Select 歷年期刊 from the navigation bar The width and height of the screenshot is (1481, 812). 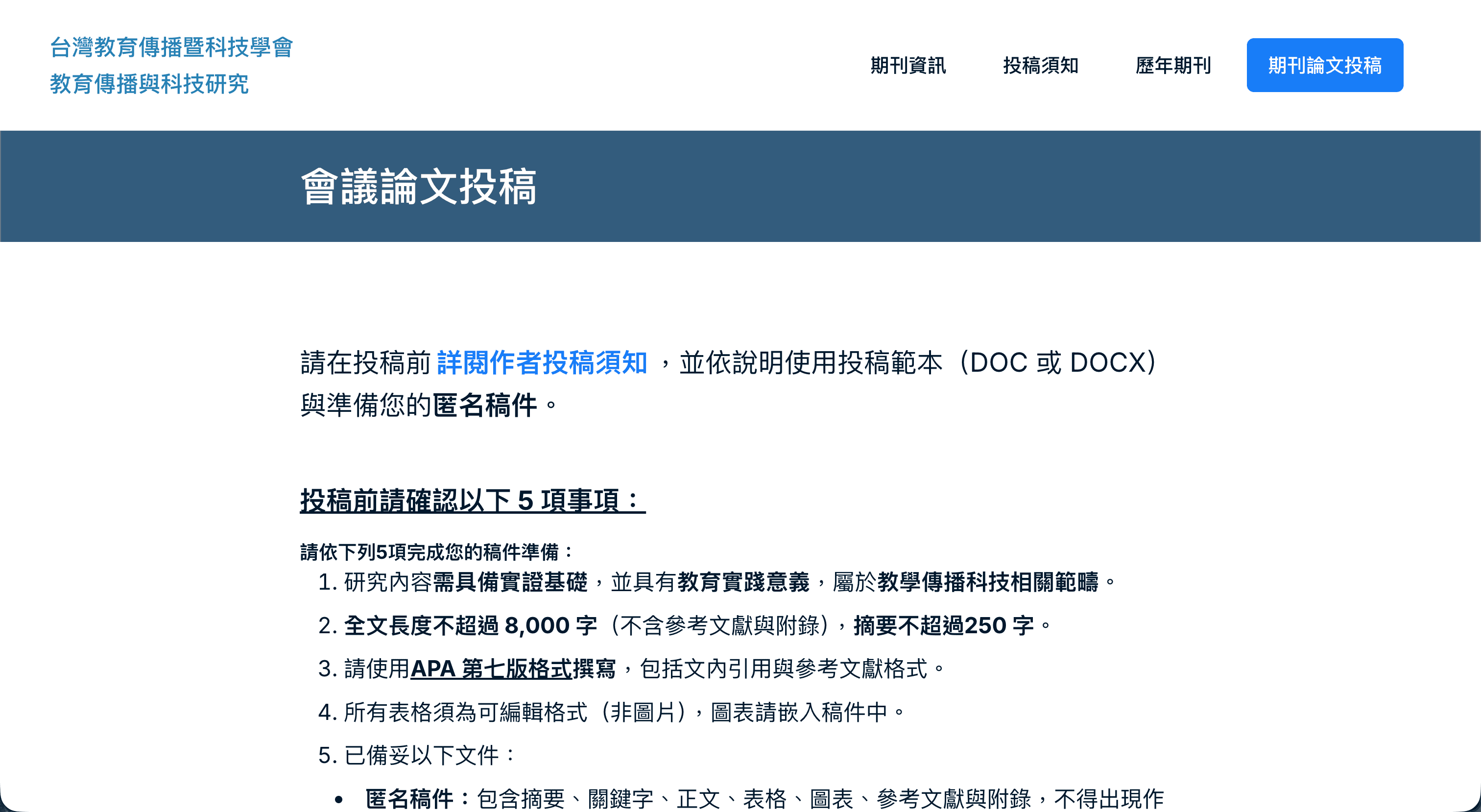(x=1173, y=66)
